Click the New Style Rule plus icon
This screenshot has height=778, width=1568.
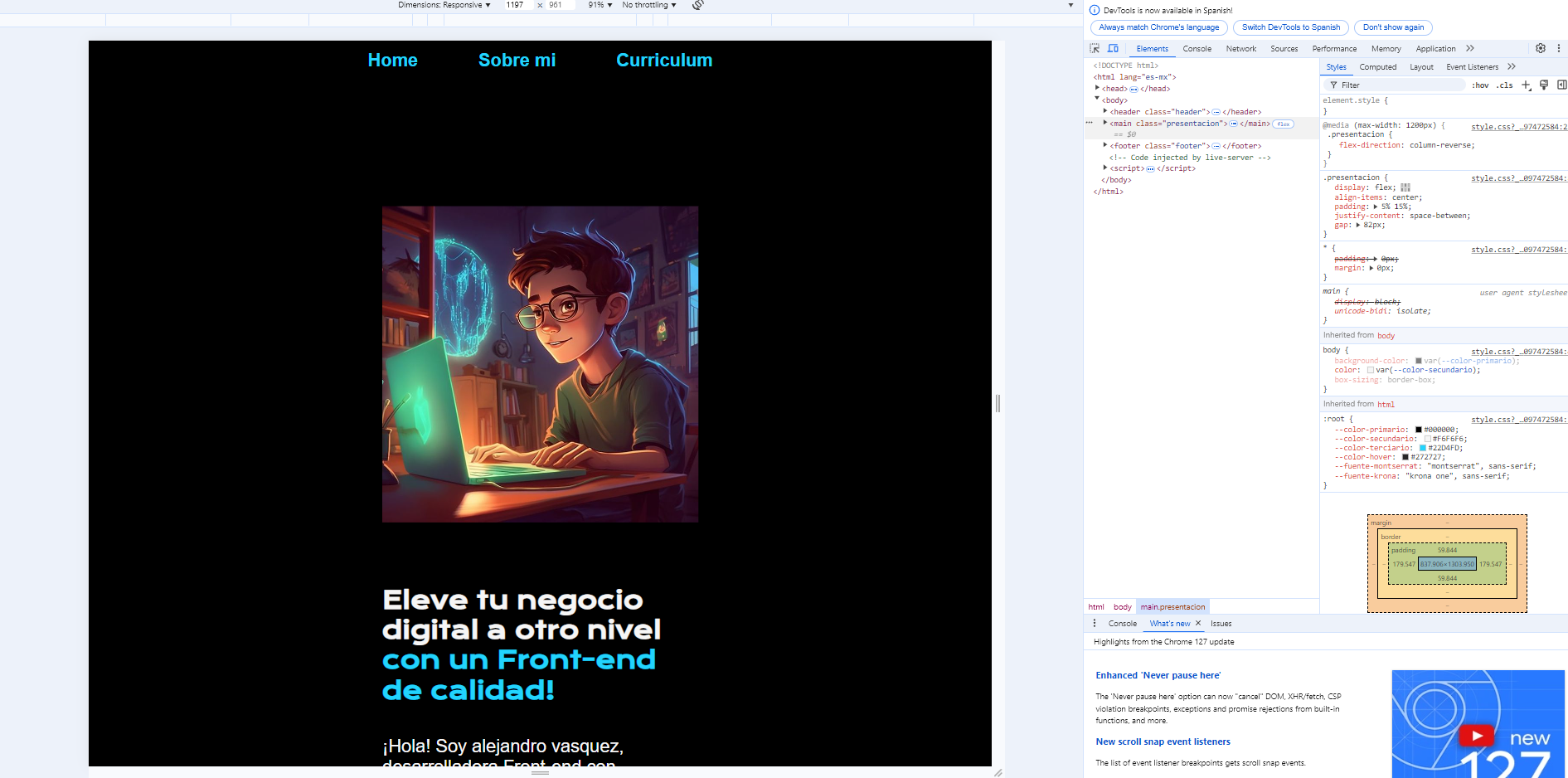coord(1527,85)
